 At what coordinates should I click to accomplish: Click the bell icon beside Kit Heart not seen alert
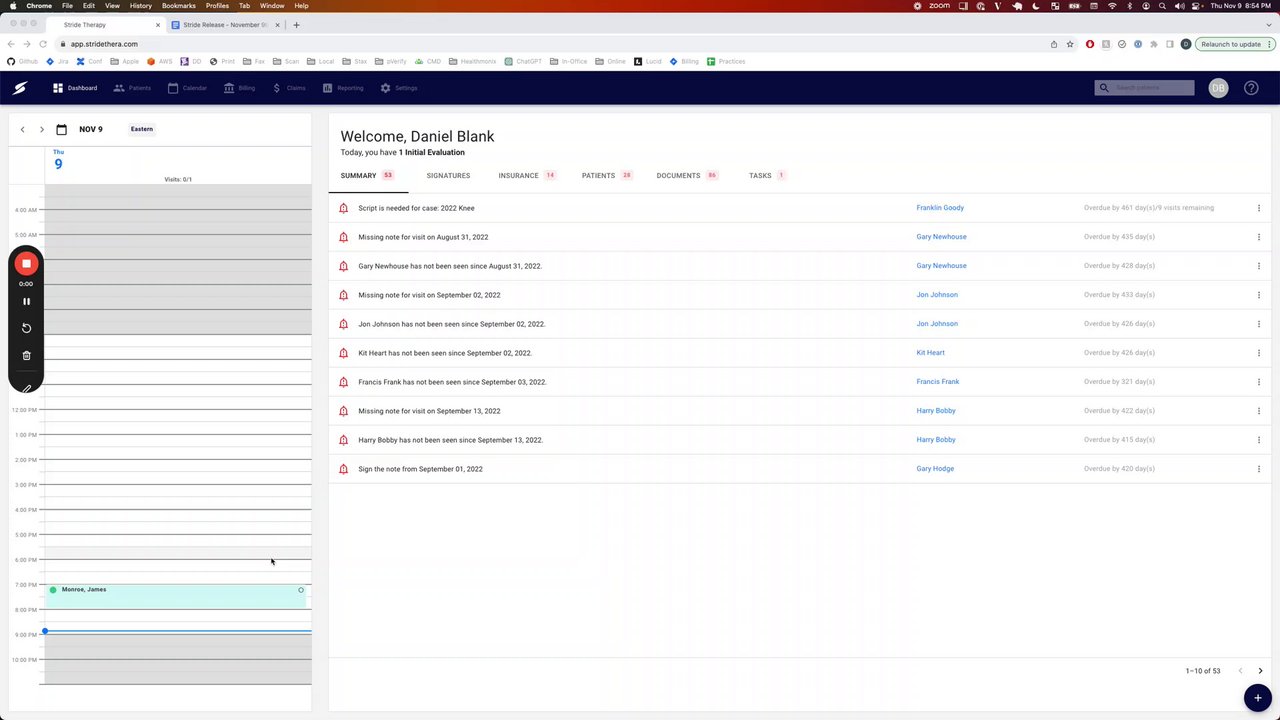343,353
